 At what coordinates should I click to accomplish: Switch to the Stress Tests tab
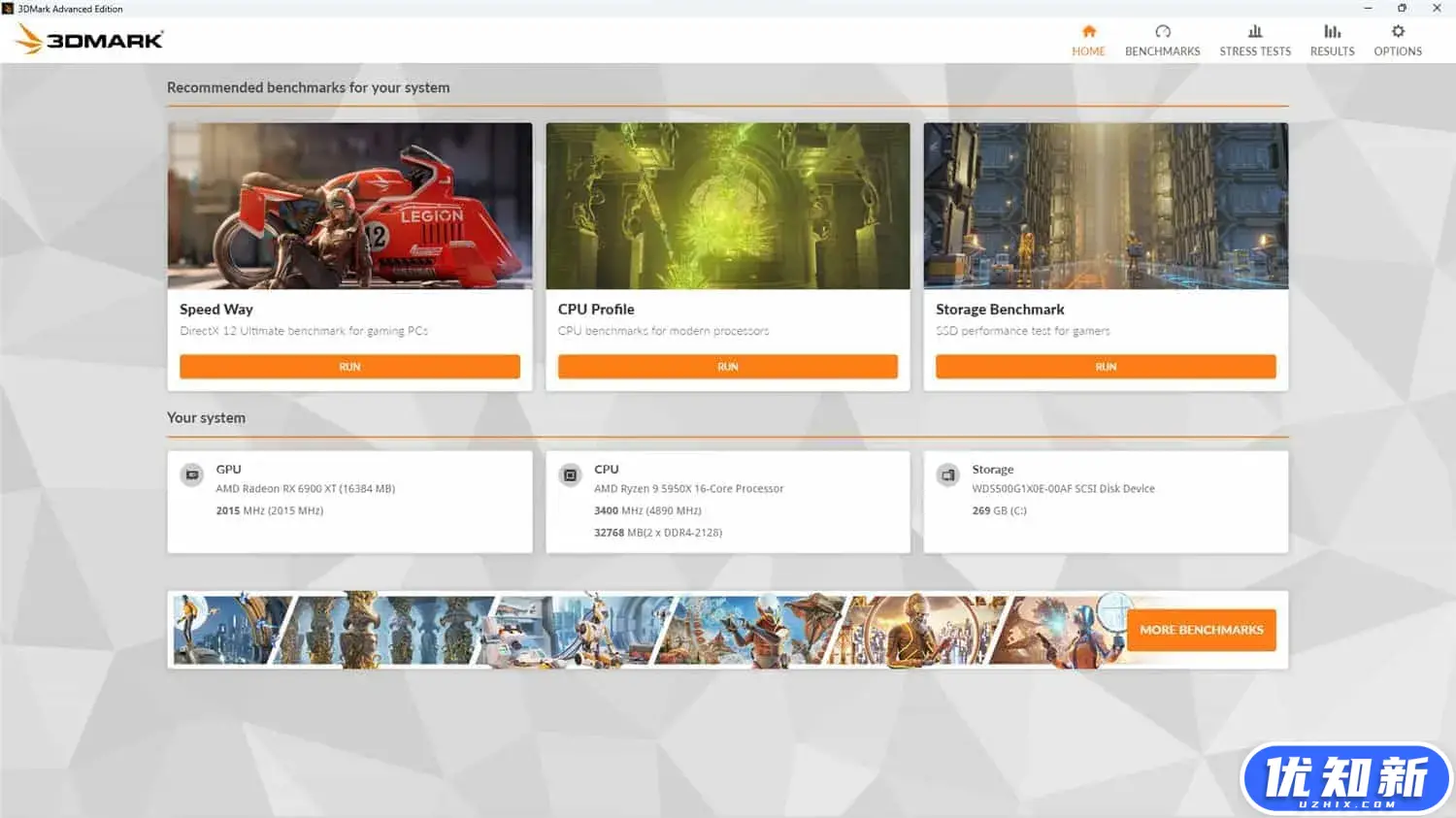click(1255, 41)
